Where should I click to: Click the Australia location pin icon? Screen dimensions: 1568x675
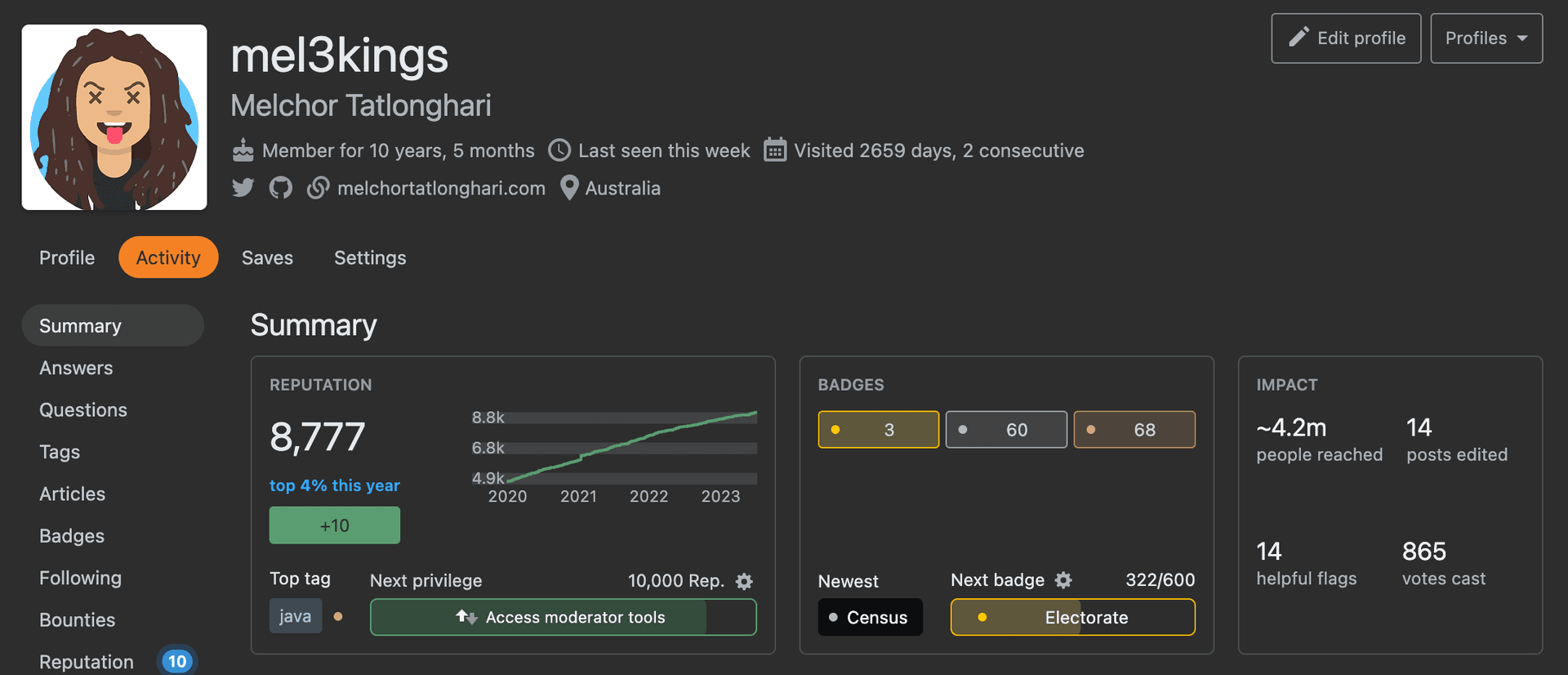click(x=569, y=188)
